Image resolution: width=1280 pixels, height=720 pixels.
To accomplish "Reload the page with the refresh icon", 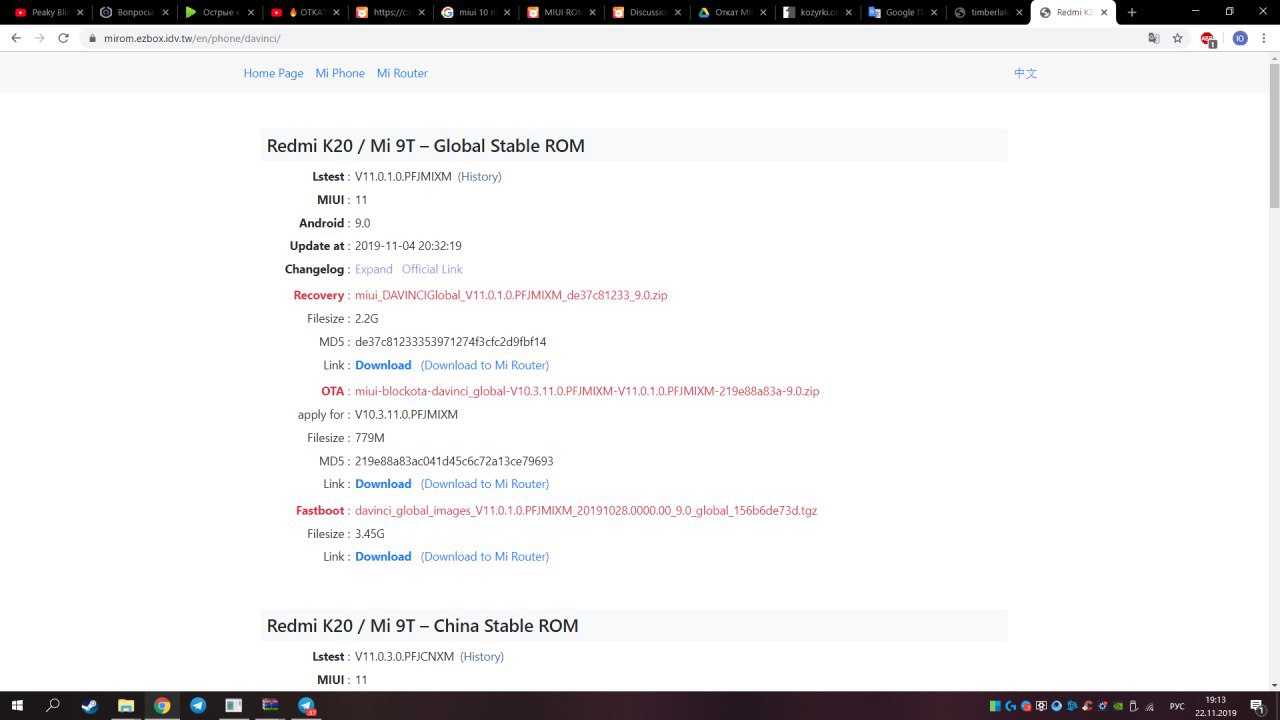I will tap(63, 38).
